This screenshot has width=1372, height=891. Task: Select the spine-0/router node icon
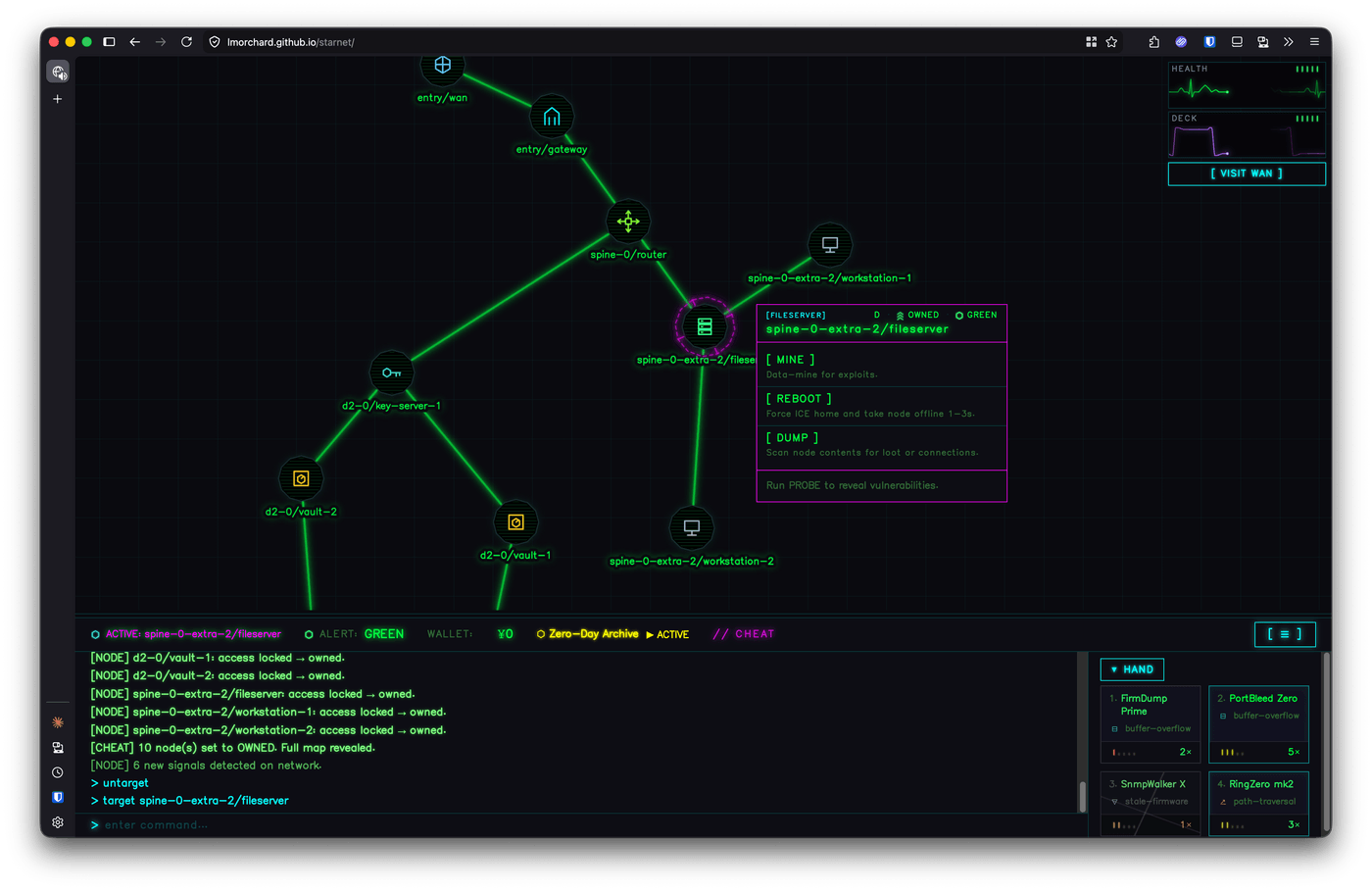point(628,222)
